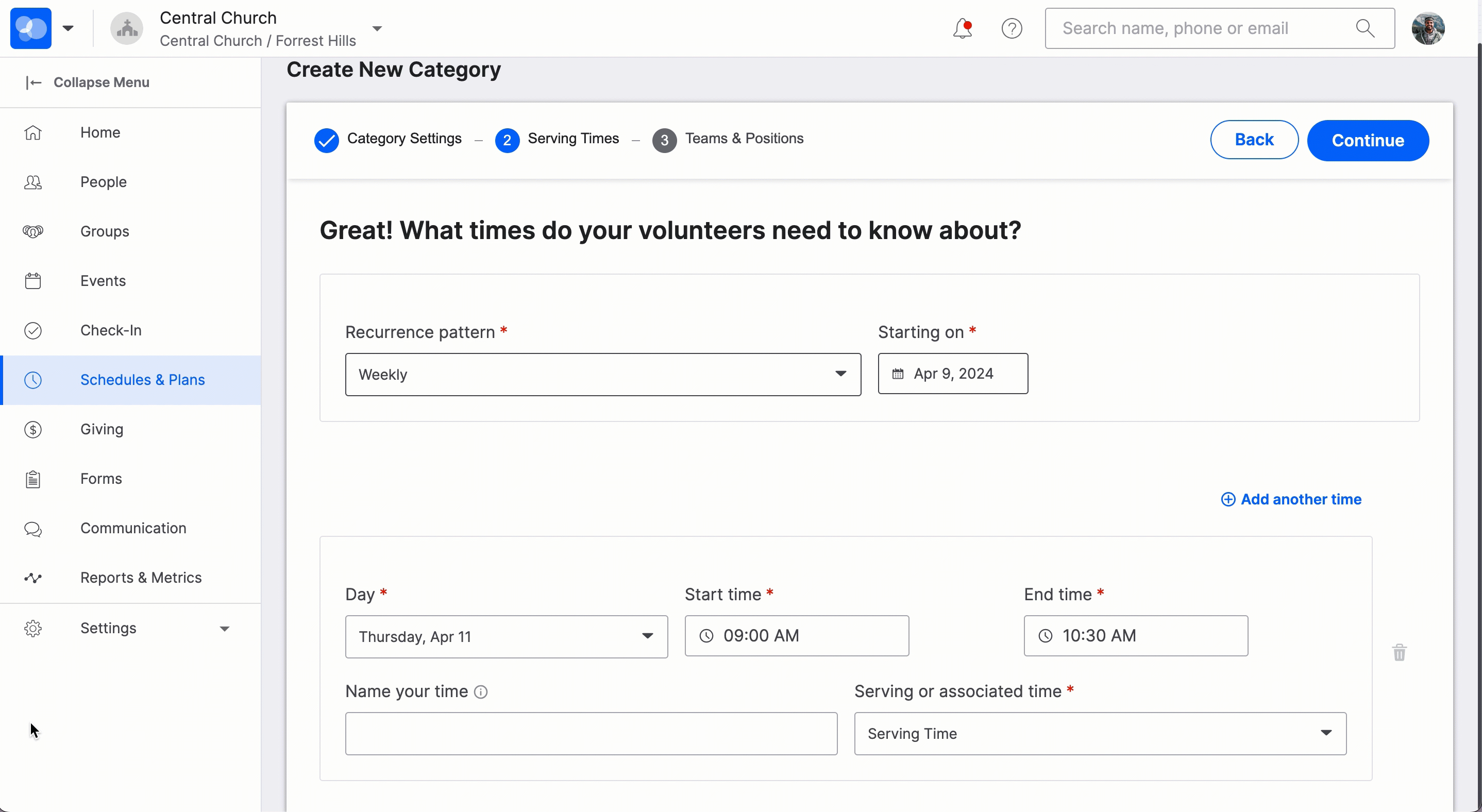Image resolution: width=1482 pixels, height=812 pixels.
Task: Go to the completed Category Settings step
Action: pyautogui.click(x=388, y=140)
